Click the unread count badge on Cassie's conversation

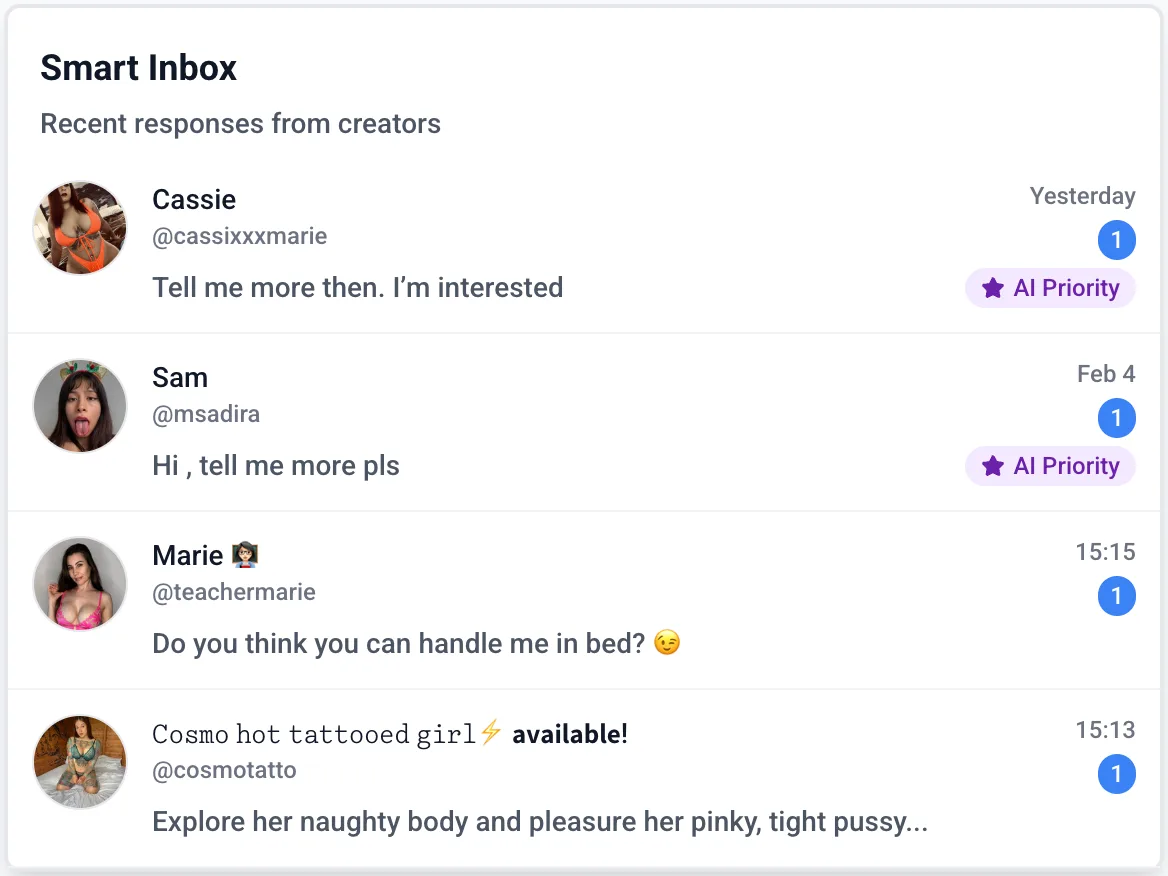pyautogui.click(x=1117, y=240)
